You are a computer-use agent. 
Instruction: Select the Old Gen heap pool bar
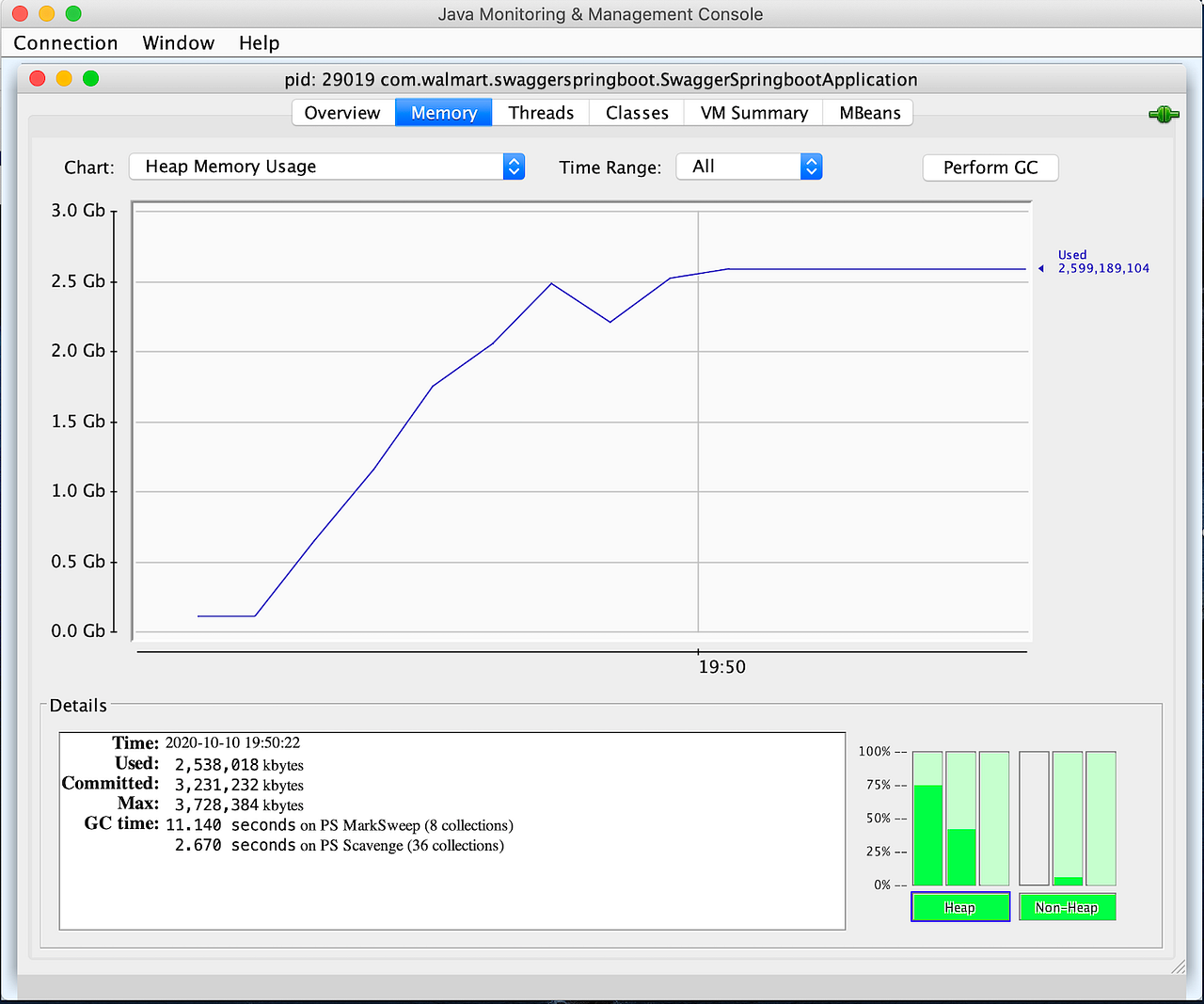[994, 819]
